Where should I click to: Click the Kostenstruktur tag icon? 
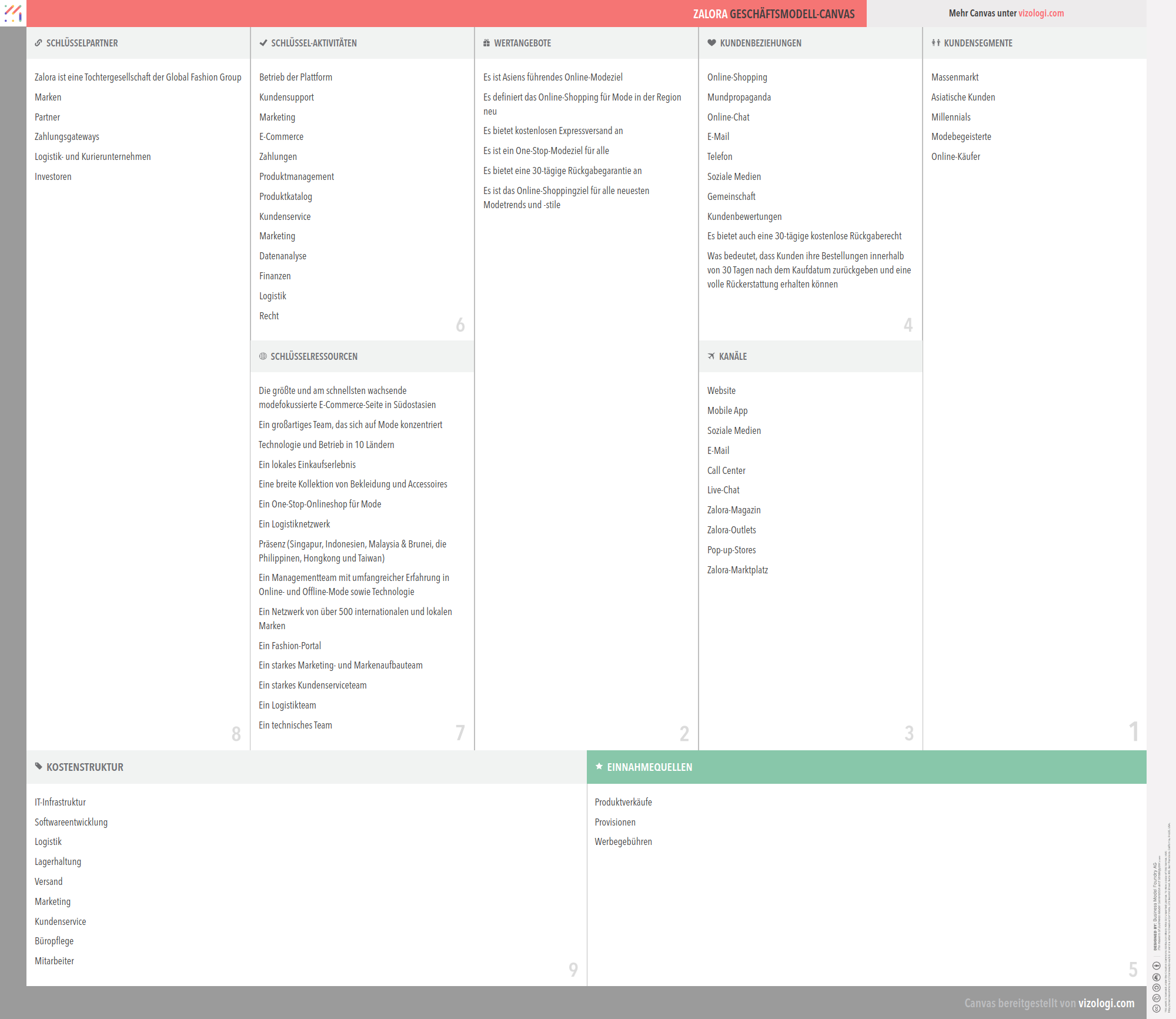pyautogui.click(x=39, y=766)
